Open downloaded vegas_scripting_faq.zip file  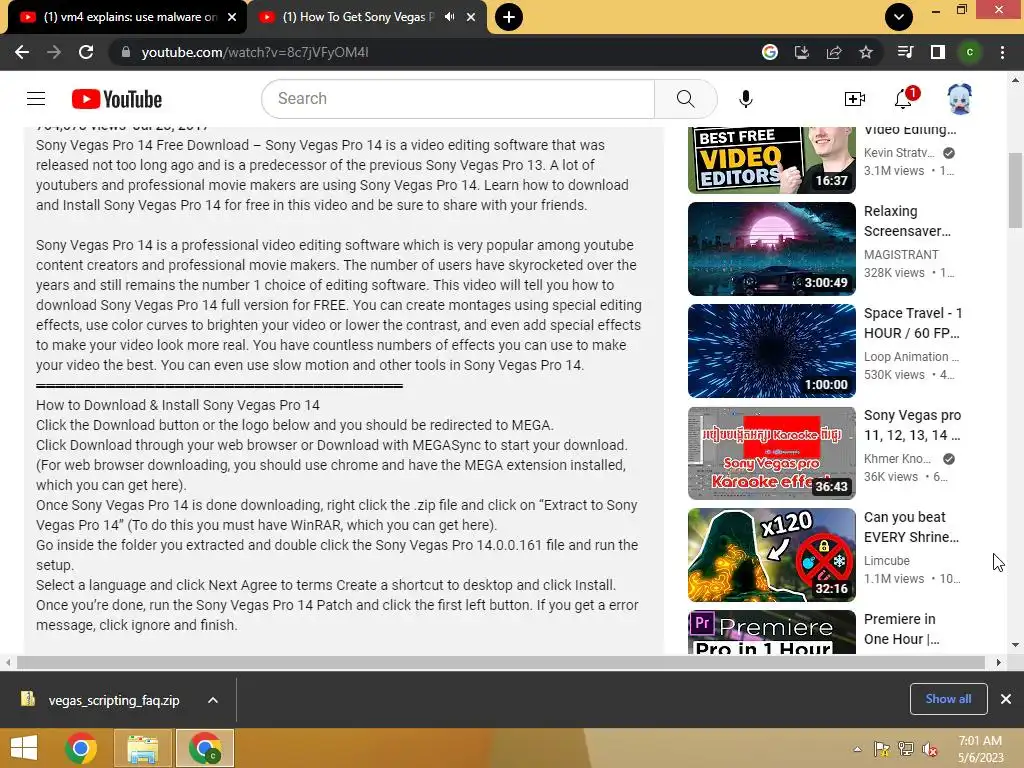[x=114, y=700]
